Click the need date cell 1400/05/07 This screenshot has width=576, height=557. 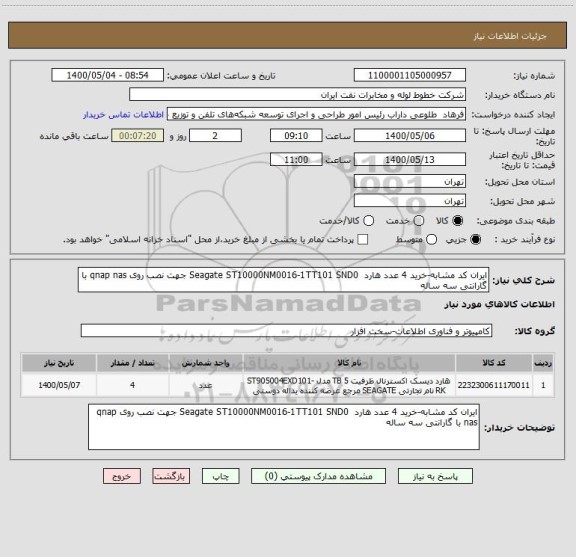point(59,385)
